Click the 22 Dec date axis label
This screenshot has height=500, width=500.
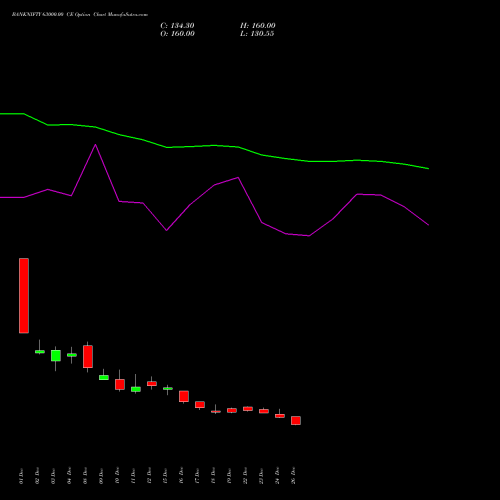245,476
